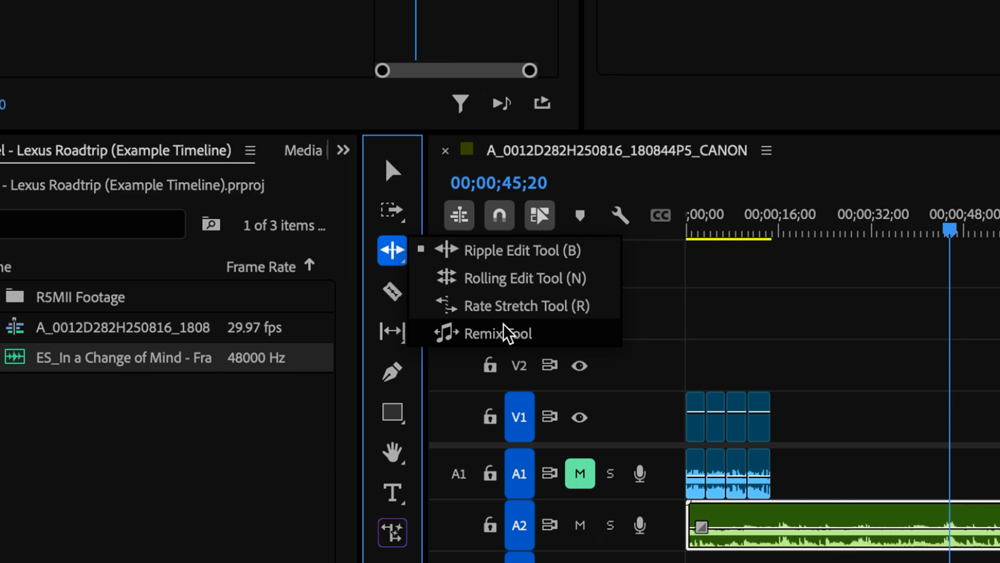Choose Ripple Edit Tool (B) from flyout
Screen dimensions: 1000x563
click(x=514, y=251)
